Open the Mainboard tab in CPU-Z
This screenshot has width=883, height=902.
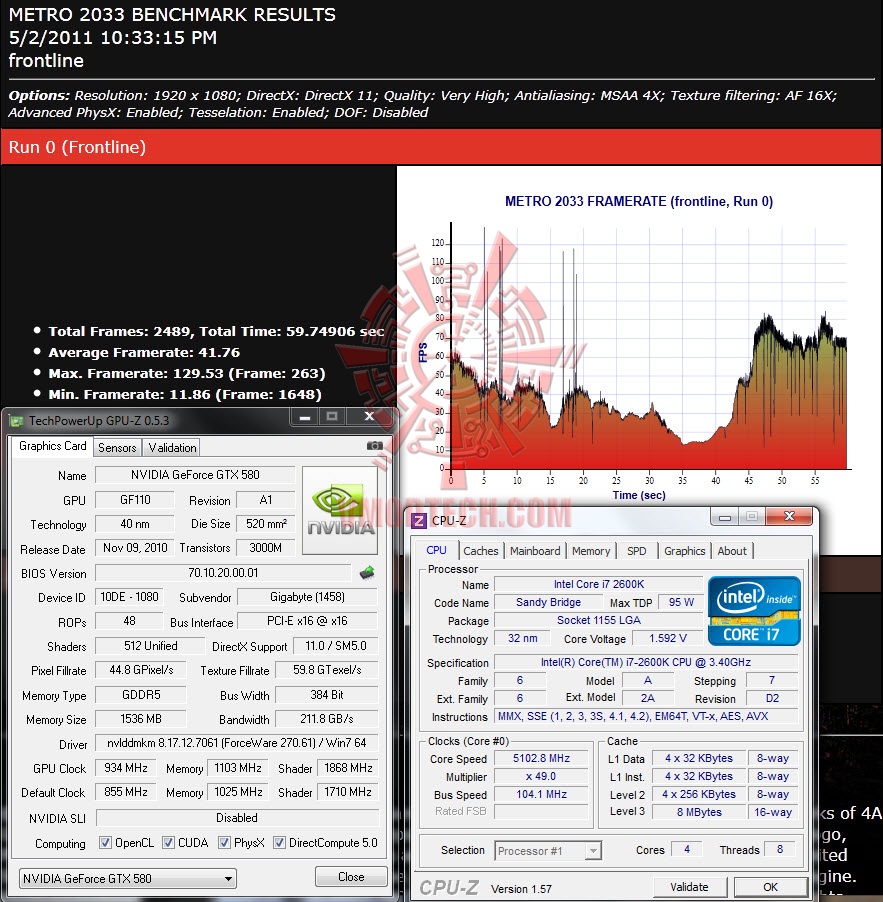pyautogui.click(x=535, y=551)
